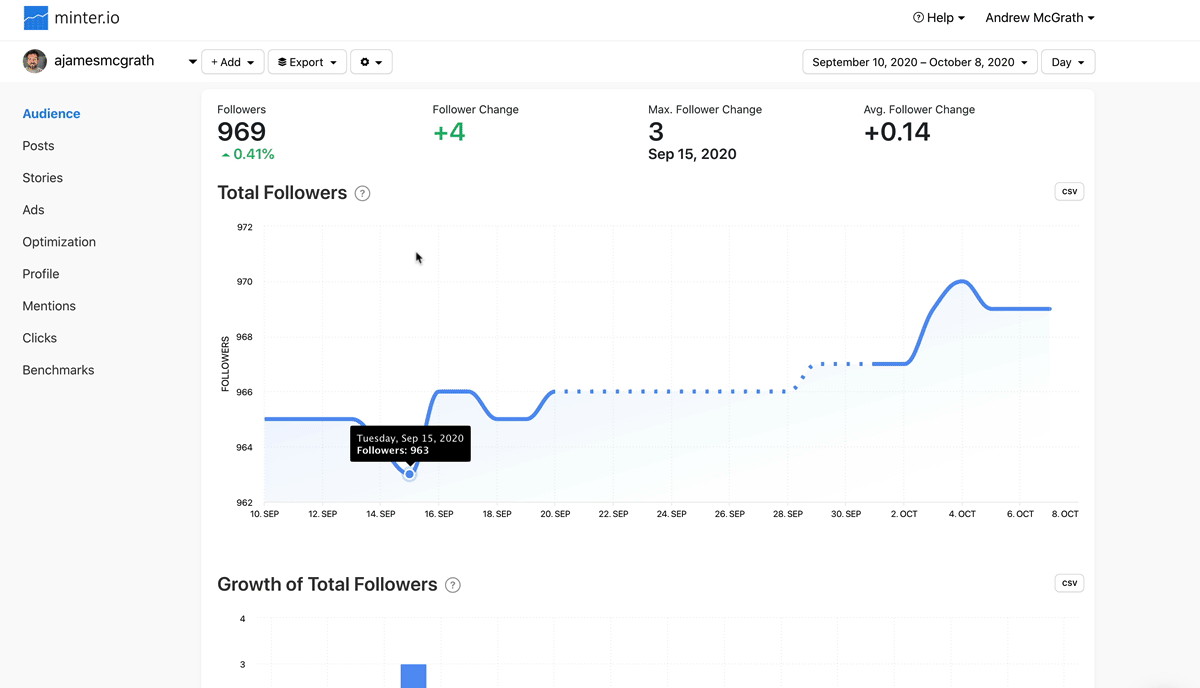
Task: Open the settings gear menu
Action: click(x=371, y=62)
